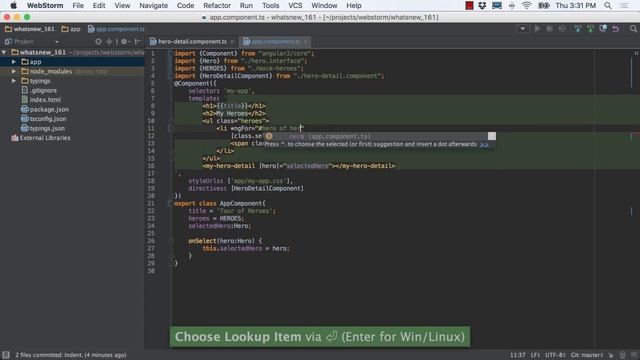This screenshot has height=360, width=640.
Task: Click line 22 in the editor gutter
Action: (x=151, y=211)
